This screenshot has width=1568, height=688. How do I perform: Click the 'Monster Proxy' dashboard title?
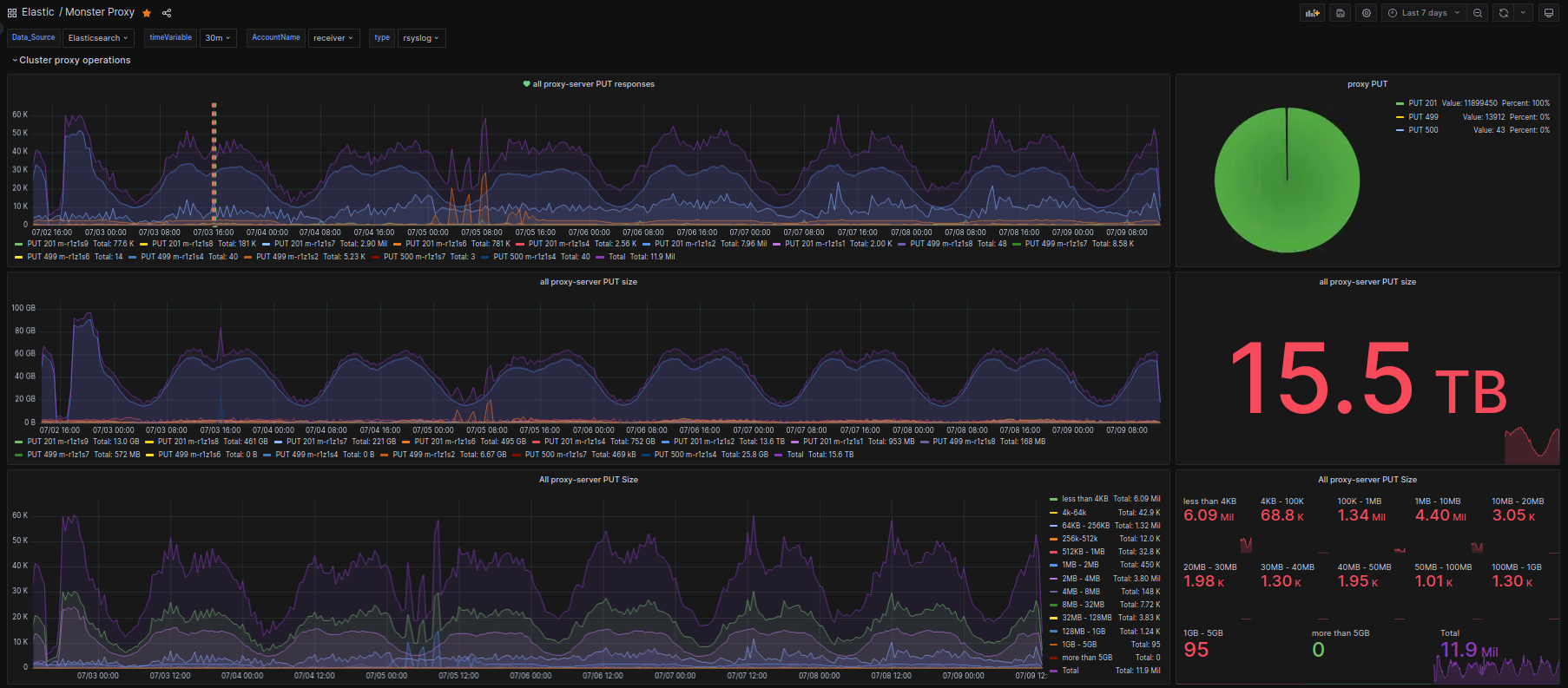click(100, 12)
